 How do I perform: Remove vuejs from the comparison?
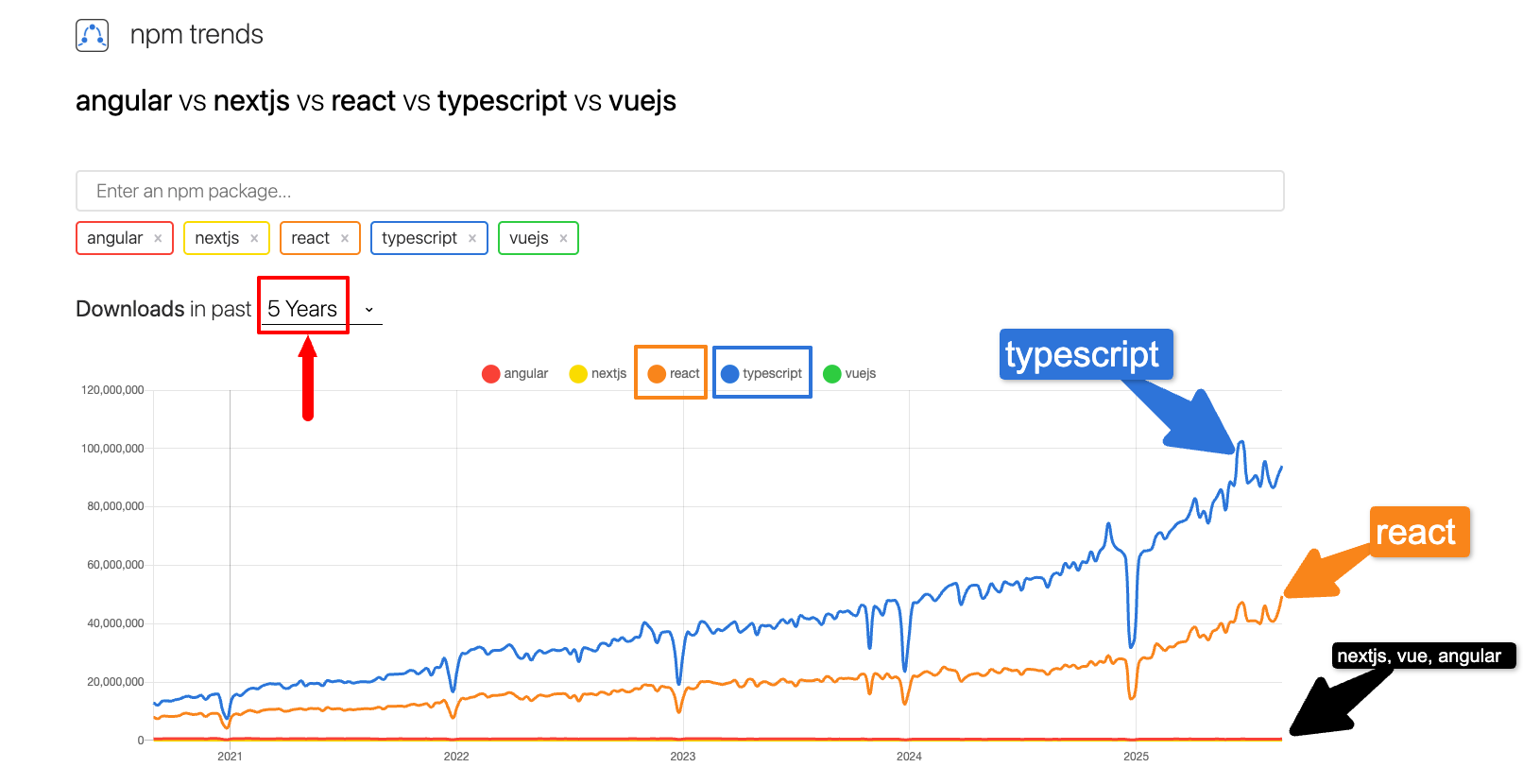[x=563, y=238]
